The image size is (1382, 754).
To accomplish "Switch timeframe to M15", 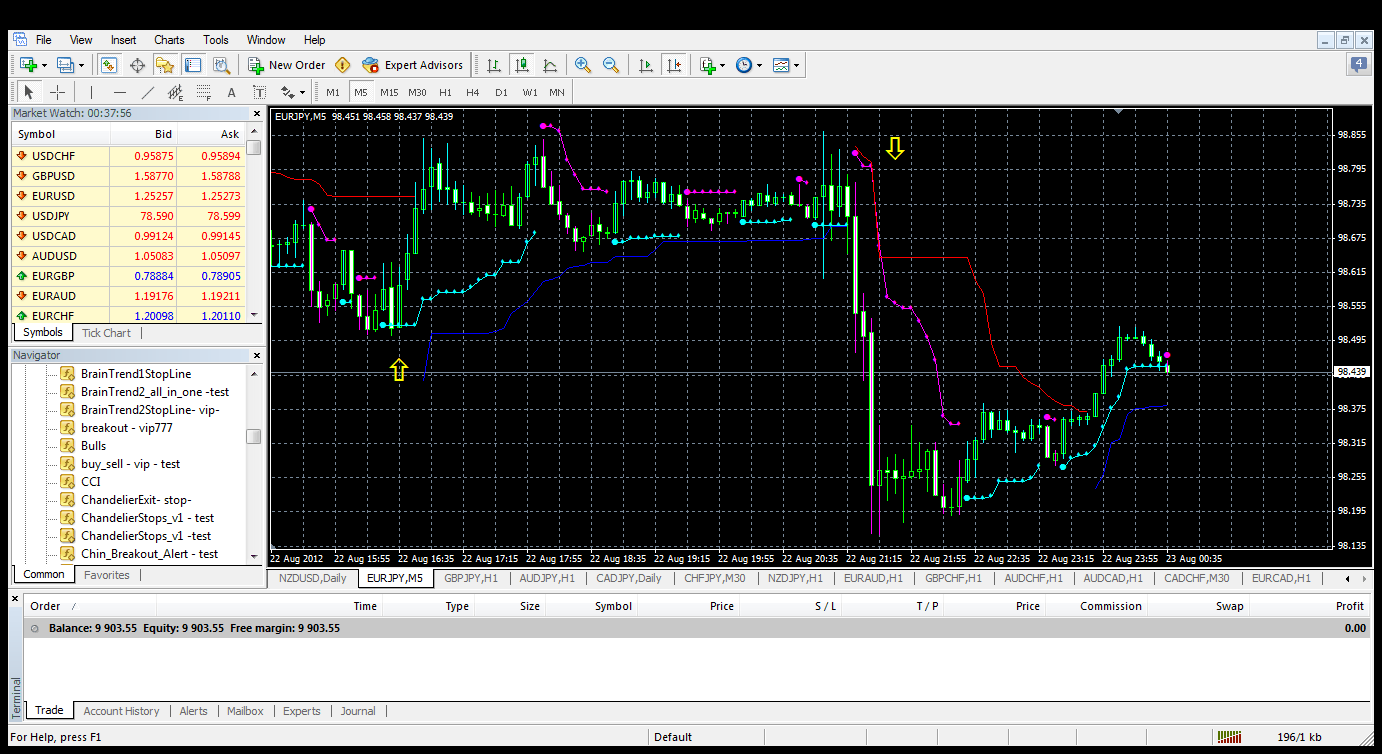I will [x=389, y=92].
